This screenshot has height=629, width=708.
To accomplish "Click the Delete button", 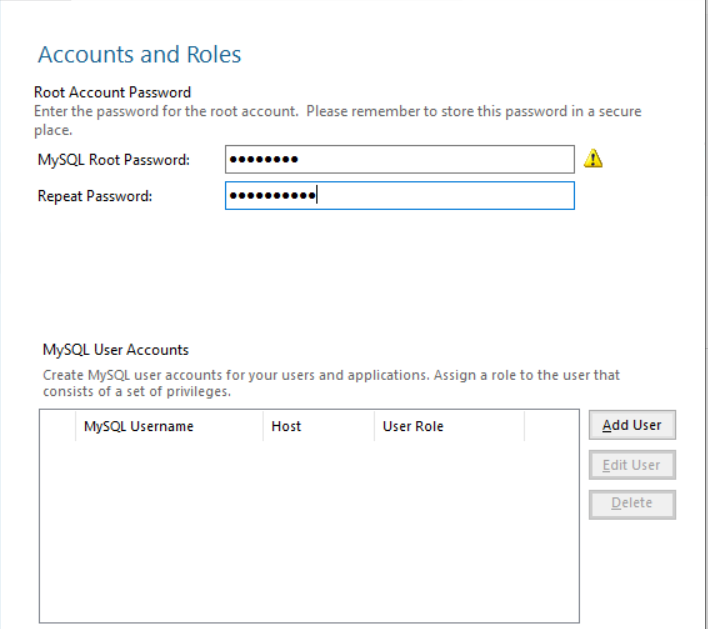I will tap(631, 503).
